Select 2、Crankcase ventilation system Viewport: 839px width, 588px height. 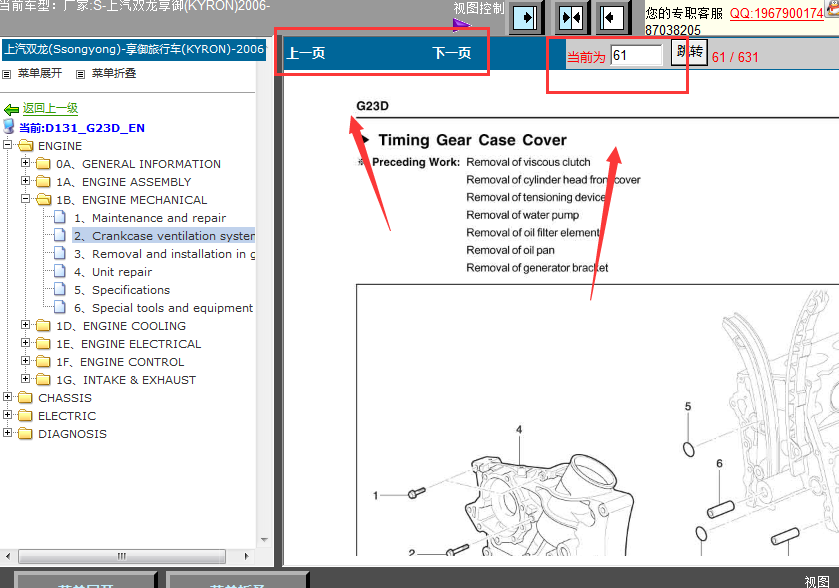coord(164,236)
